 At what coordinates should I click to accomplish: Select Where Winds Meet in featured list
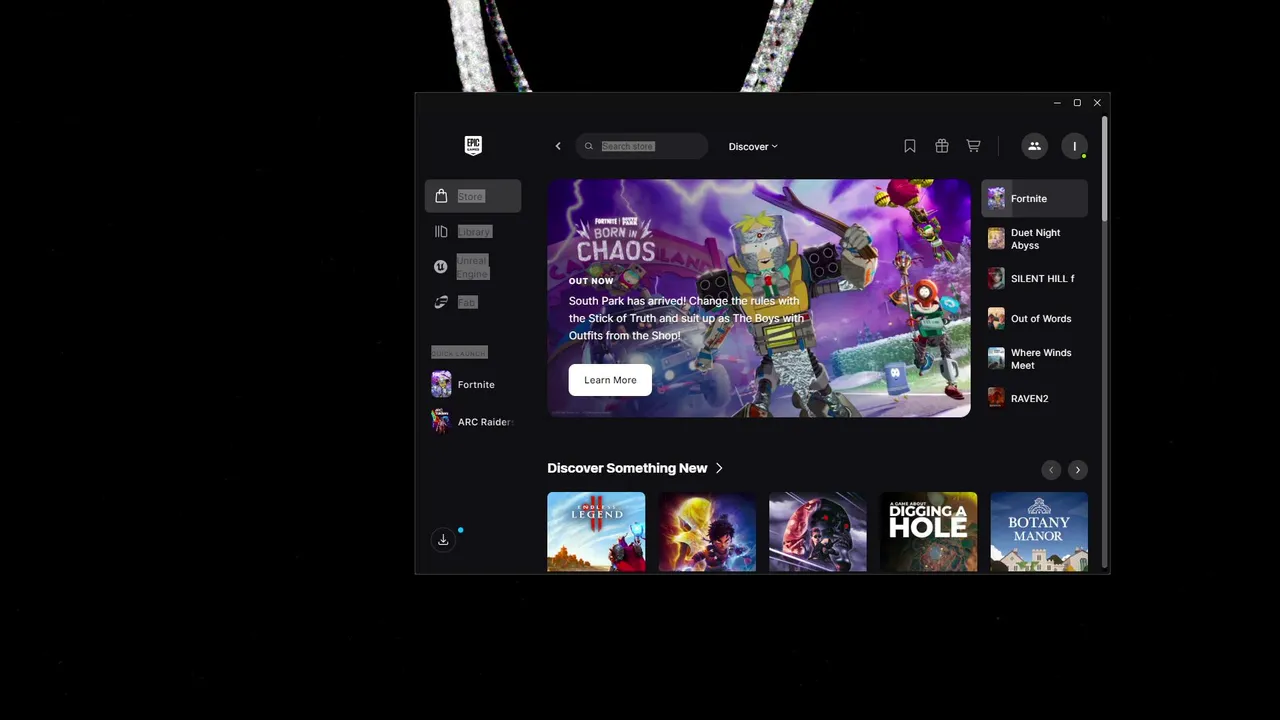(x=1034, y=358)
